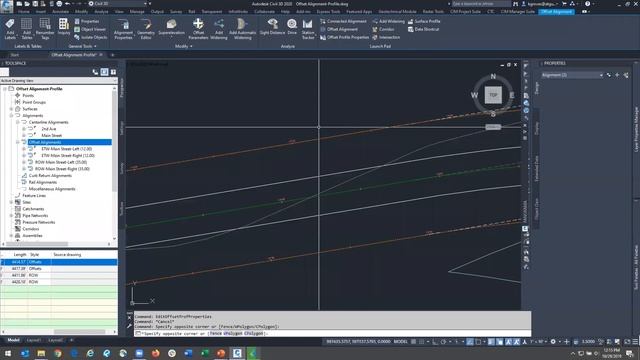
Task: Open the Home ribbon tab
Action: (23, 11)
